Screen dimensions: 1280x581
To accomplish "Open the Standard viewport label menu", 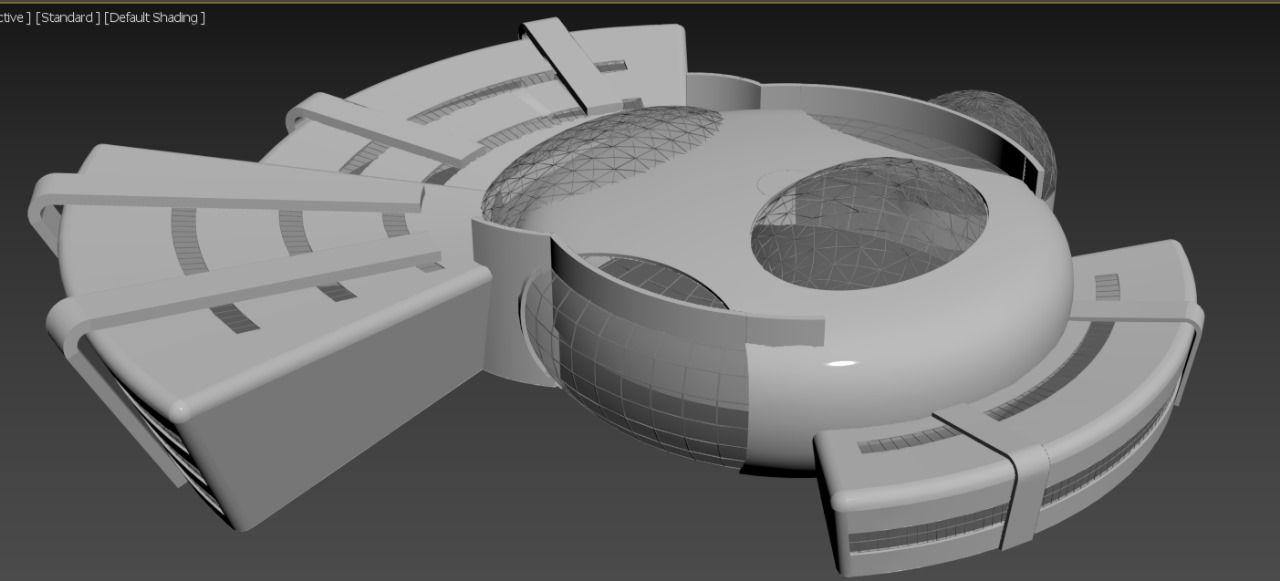I will tap(67, 18).
